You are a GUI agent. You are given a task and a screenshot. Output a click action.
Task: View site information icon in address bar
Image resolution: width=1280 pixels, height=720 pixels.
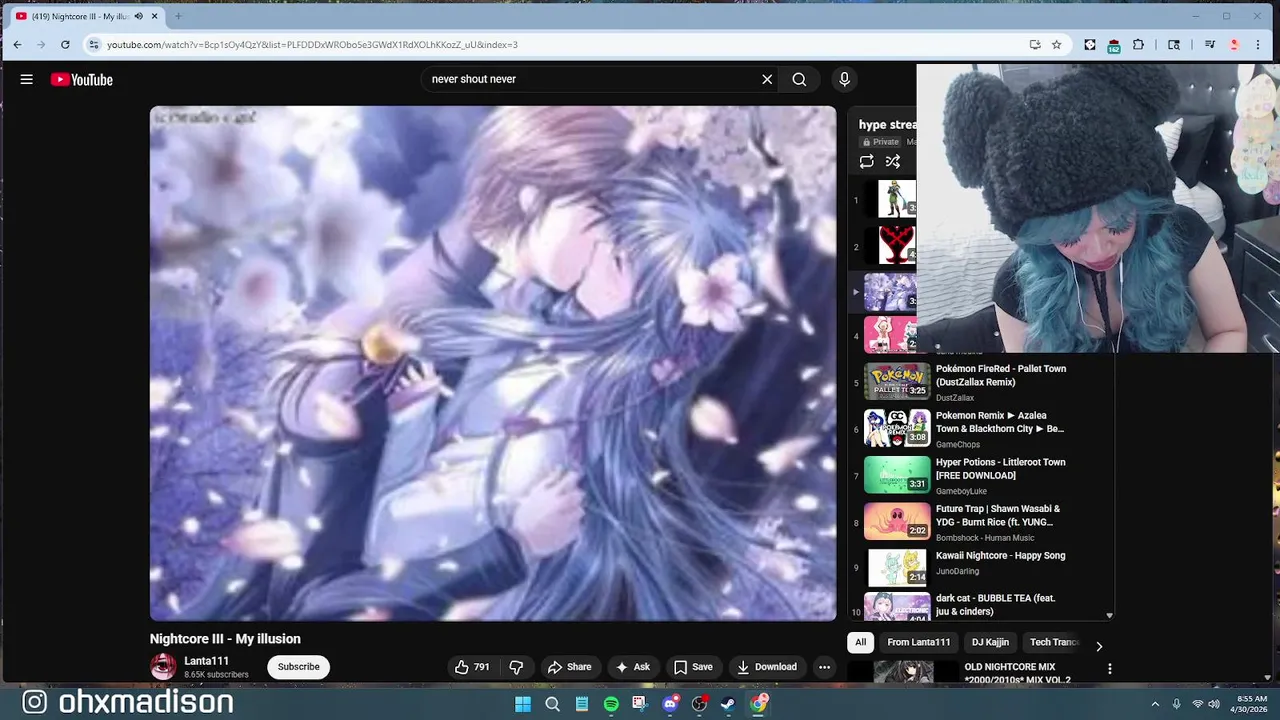pyautogui.click(x=93, y=44)
